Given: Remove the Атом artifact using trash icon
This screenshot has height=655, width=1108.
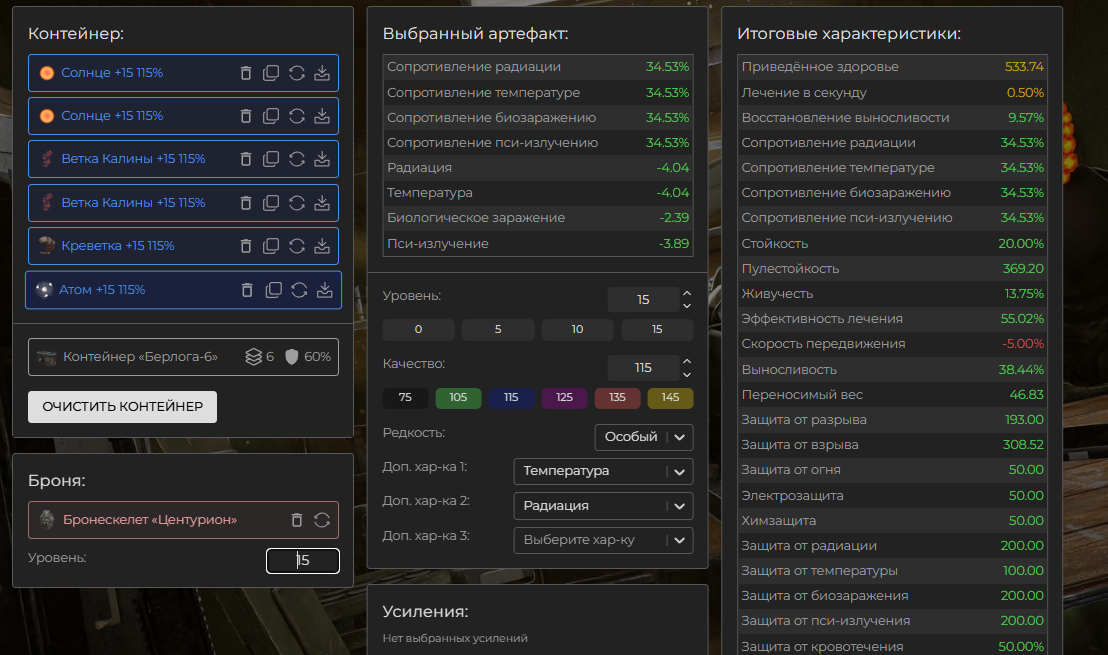Looking at the screenshot, I should 248,290.
